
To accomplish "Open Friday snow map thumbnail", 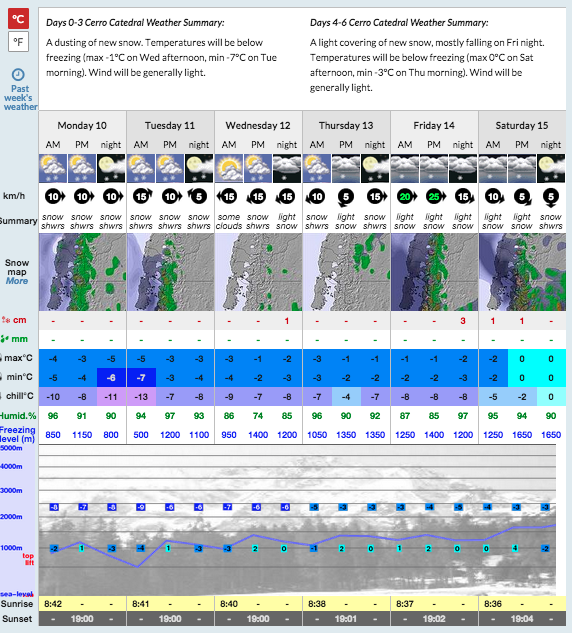I will 434,272.
